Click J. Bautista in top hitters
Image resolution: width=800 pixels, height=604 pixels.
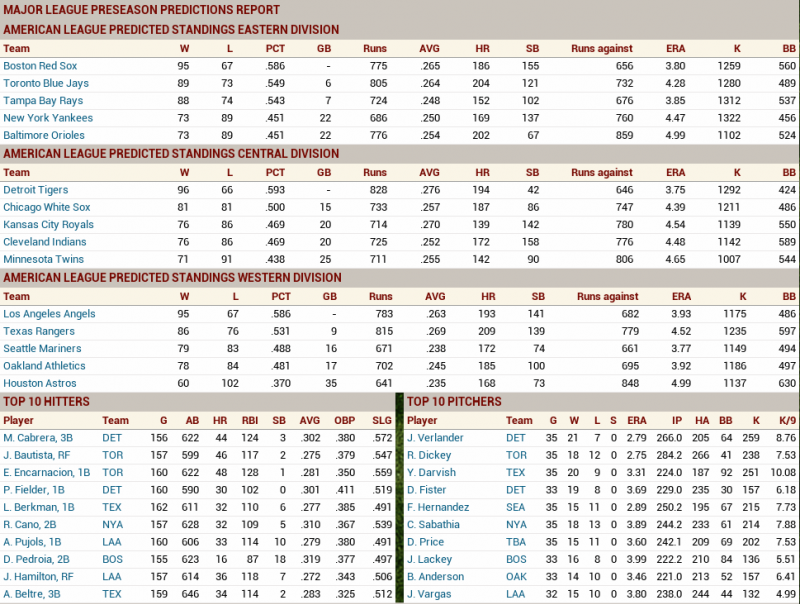pos(41,455)
